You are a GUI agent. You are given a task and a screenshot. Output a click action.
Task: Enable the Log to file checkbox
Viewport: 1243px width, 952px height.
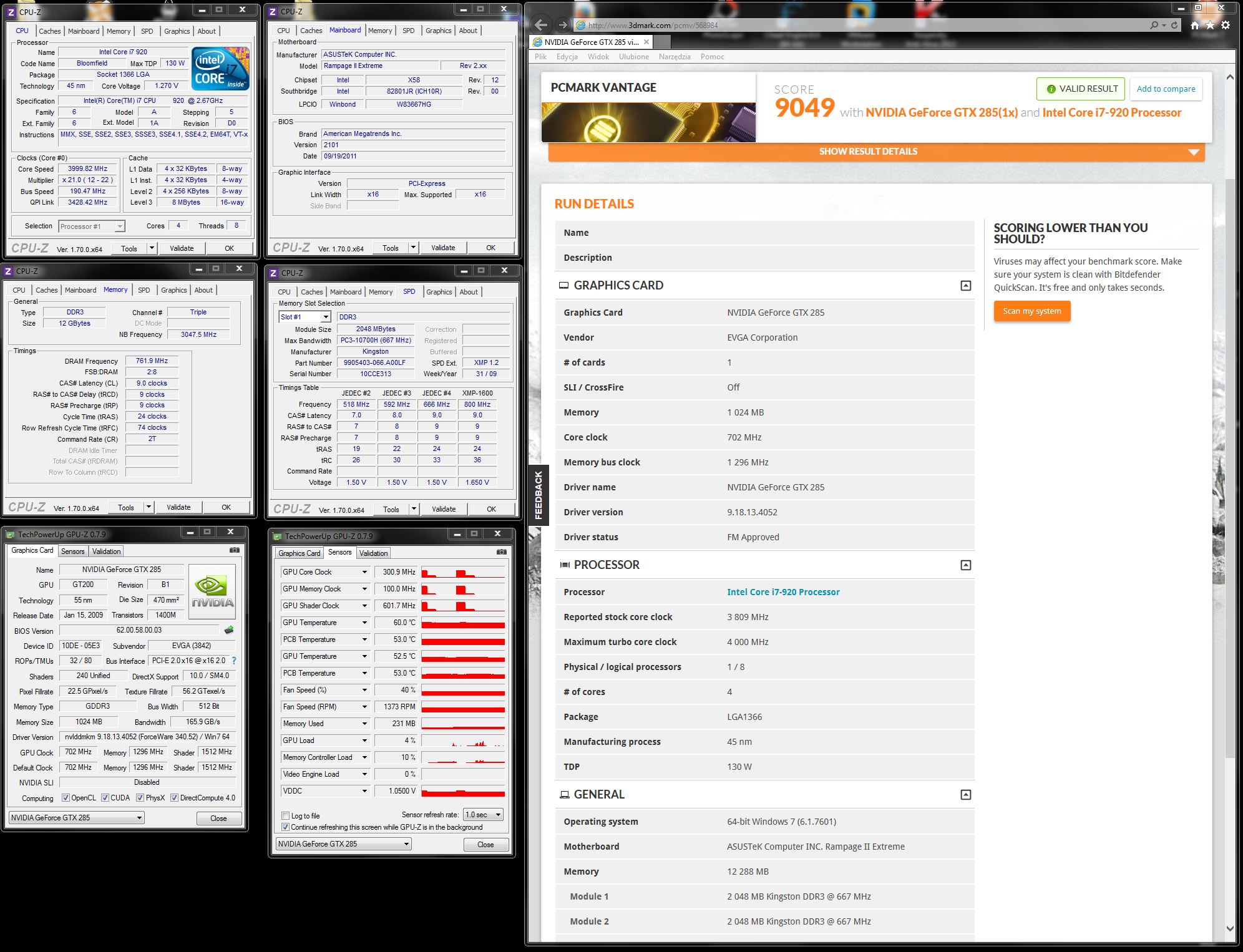coord(285,815)
